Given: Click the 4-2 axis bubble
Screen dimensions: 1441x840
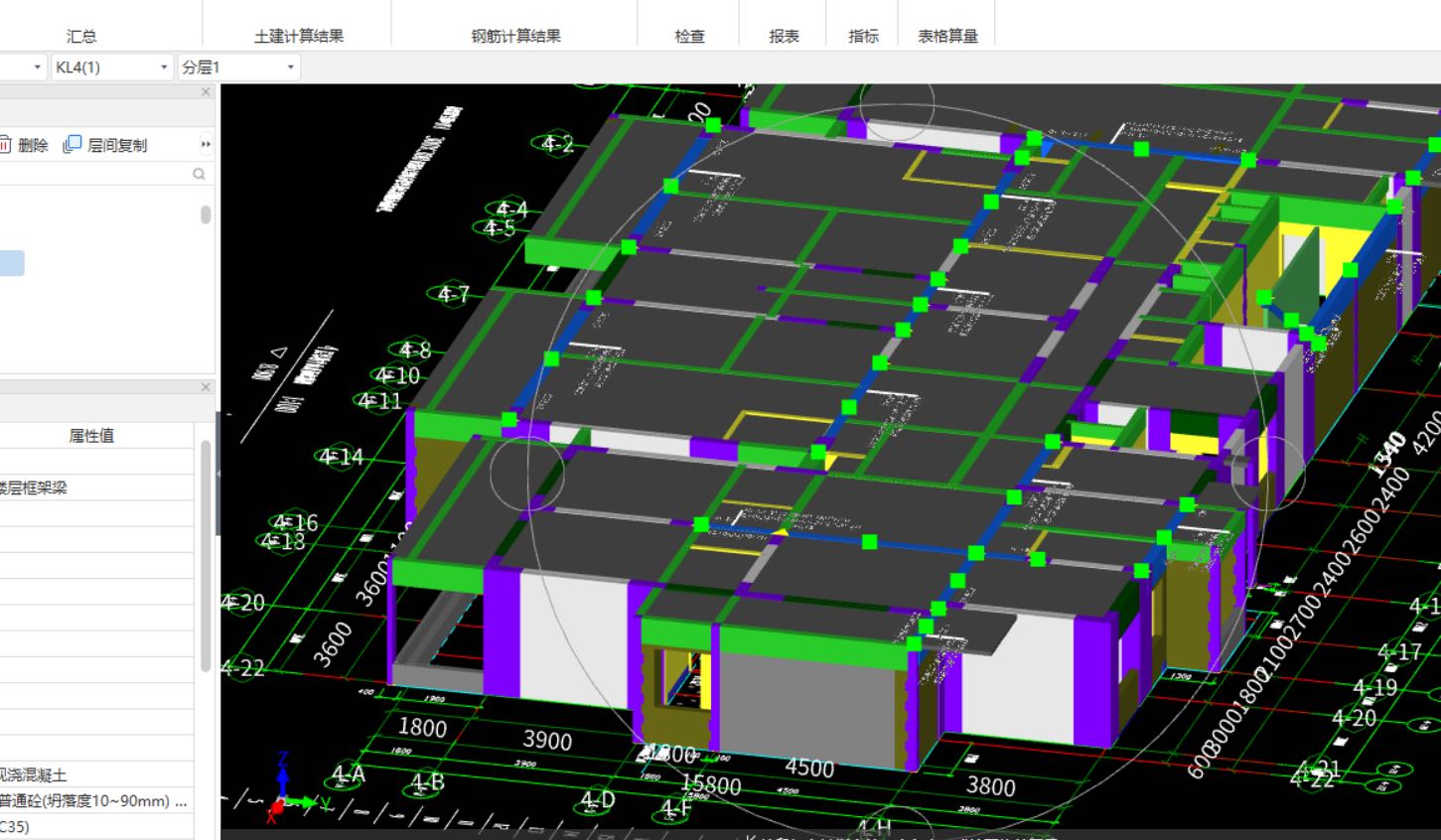Looking at the screenshot, I should [x=557, y=143].
